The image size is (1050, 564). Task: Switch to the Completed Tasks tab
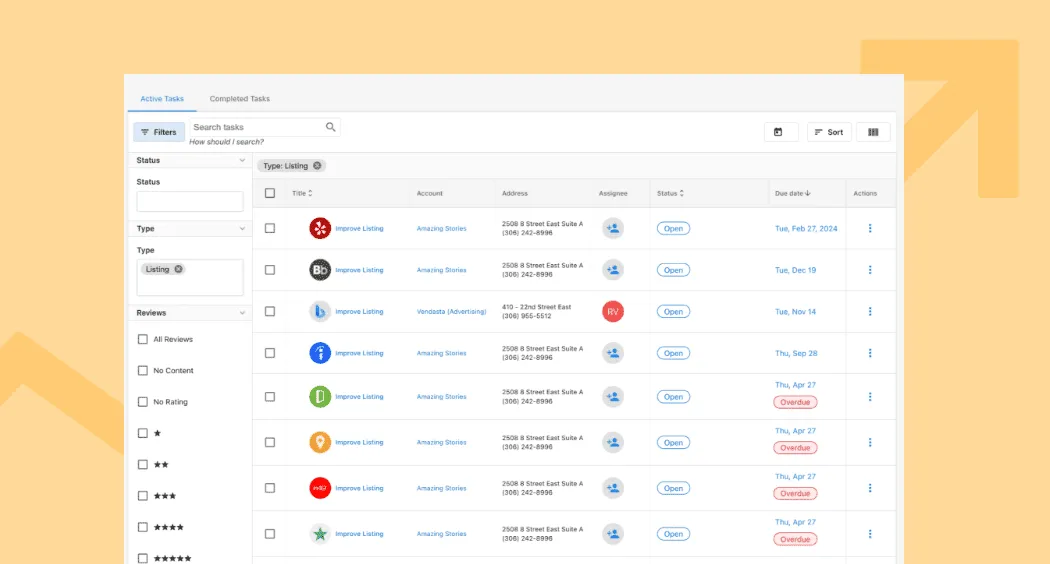(240, 99)
